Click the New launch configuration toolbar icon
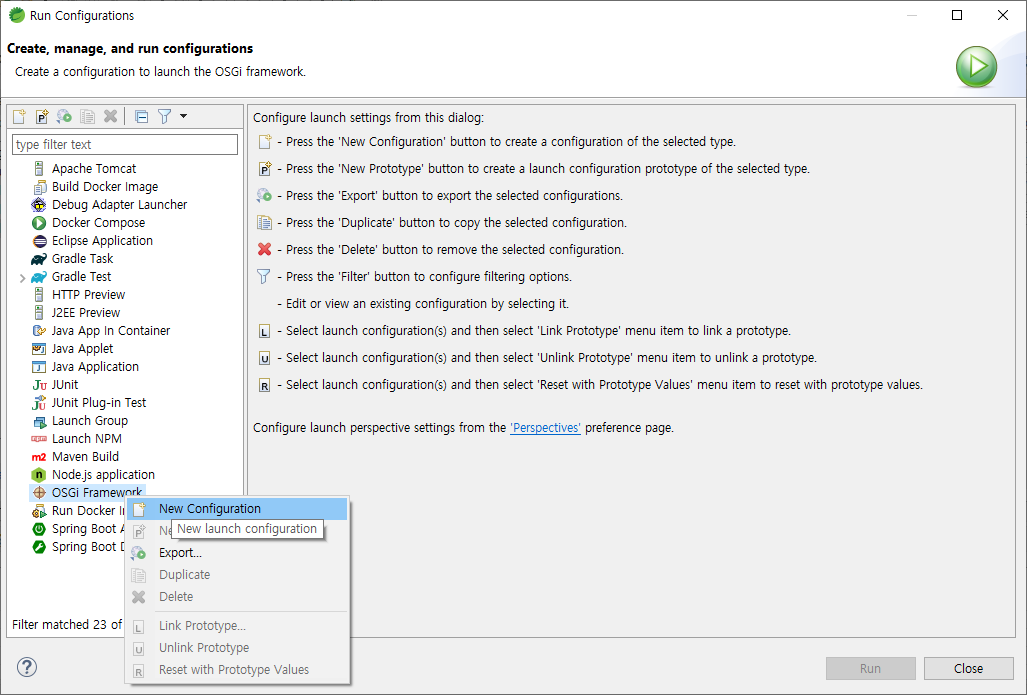This screenshot has height=695, width=1027. [x=19, y=117]
